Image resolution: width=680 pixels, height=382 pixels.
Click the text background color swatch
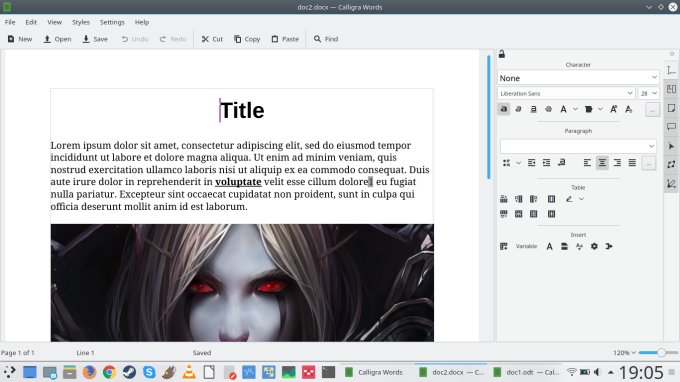[x=588, y=109]
